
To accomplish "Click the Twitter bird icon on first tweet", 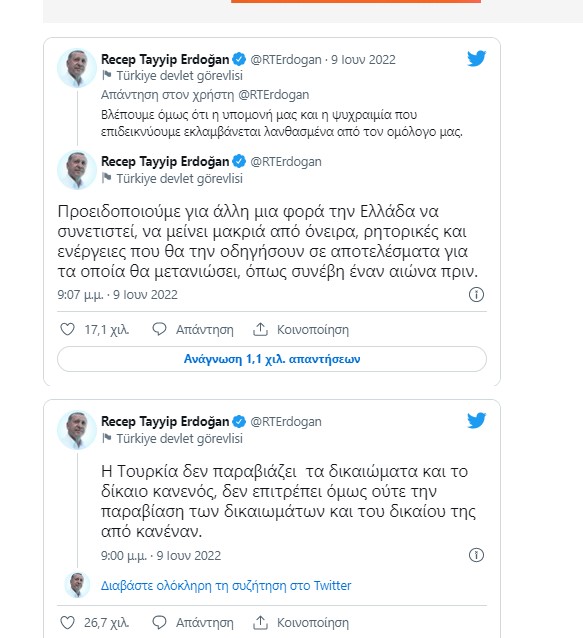I will coord(476,59).
